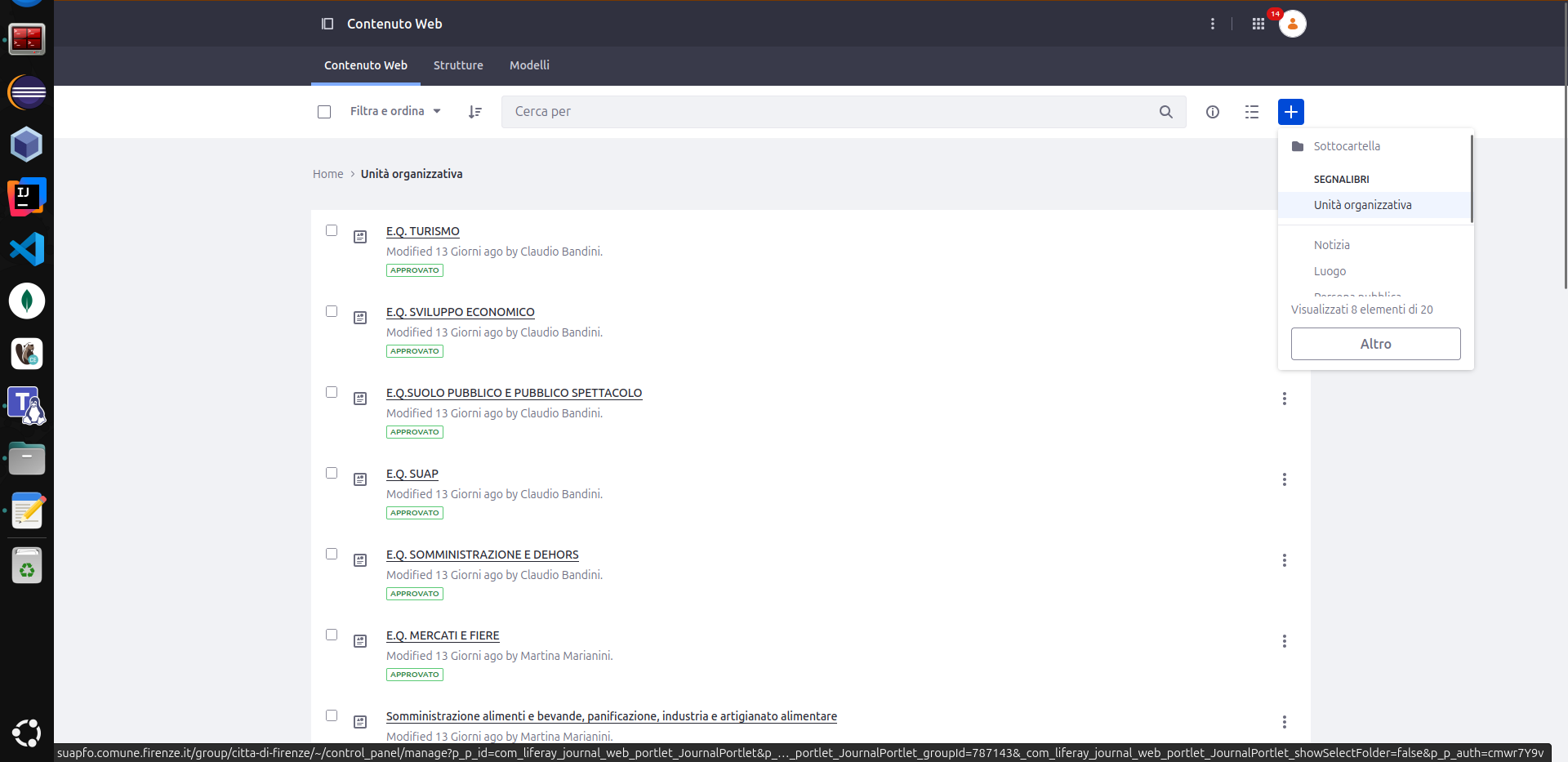1568x762 pixels.
Task: Open the information panel icon
Action: click(x=1212, y=112)
